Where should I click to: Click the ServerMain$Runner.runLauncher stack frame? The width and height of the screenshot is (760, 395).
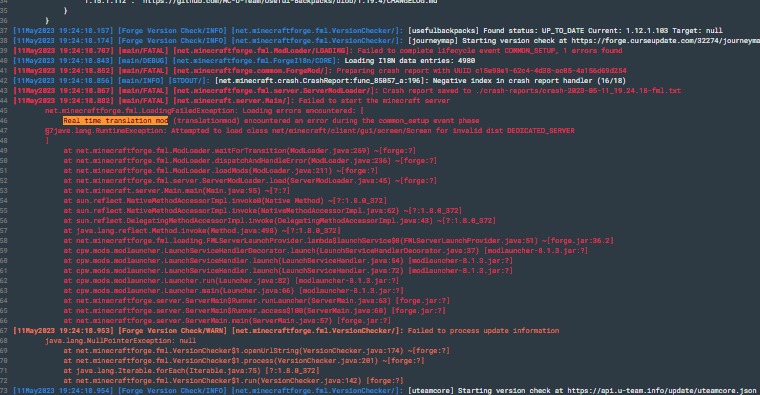click(256, 300)
